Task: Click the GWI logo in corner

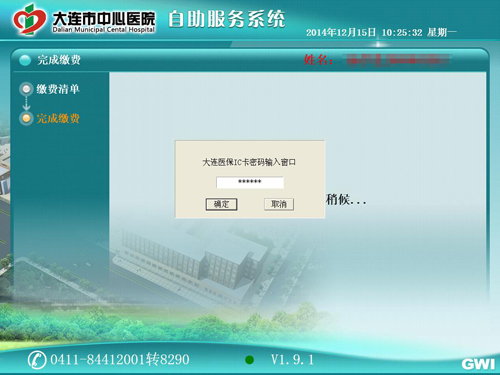Action: pos(478,364)
